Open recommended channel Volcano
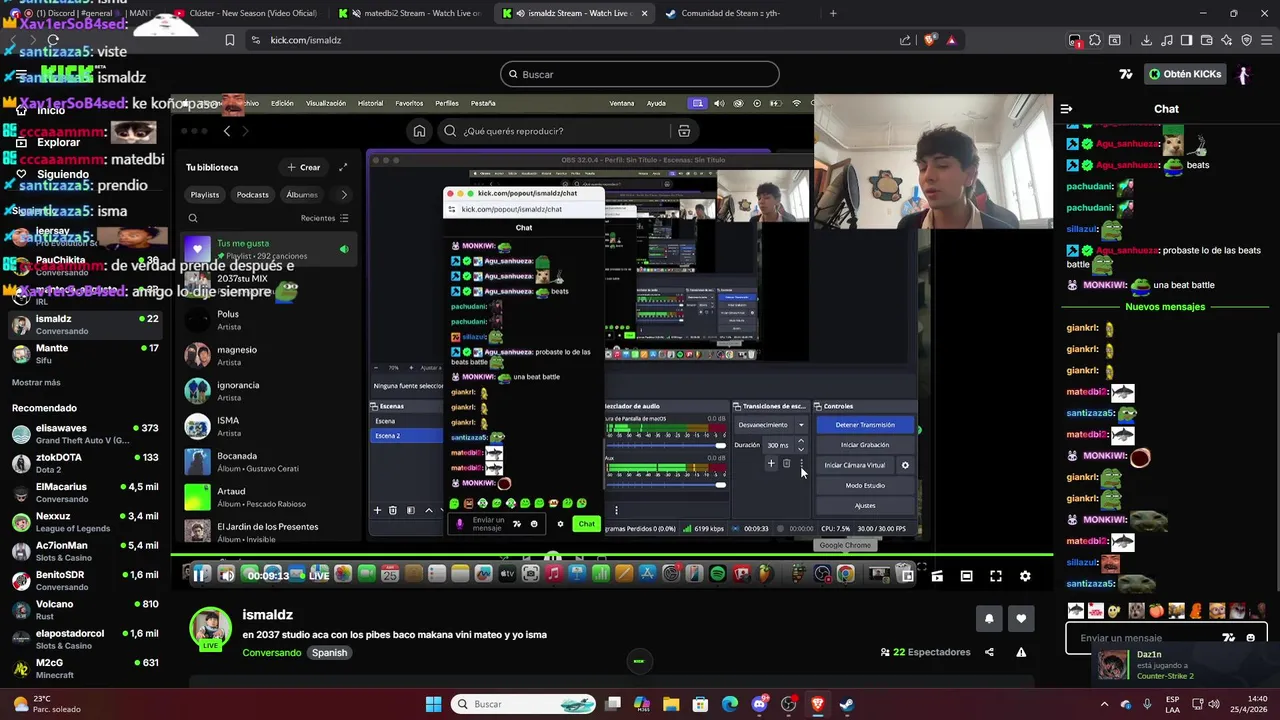This screenshot has width=1280, height=720. point(85,610)
